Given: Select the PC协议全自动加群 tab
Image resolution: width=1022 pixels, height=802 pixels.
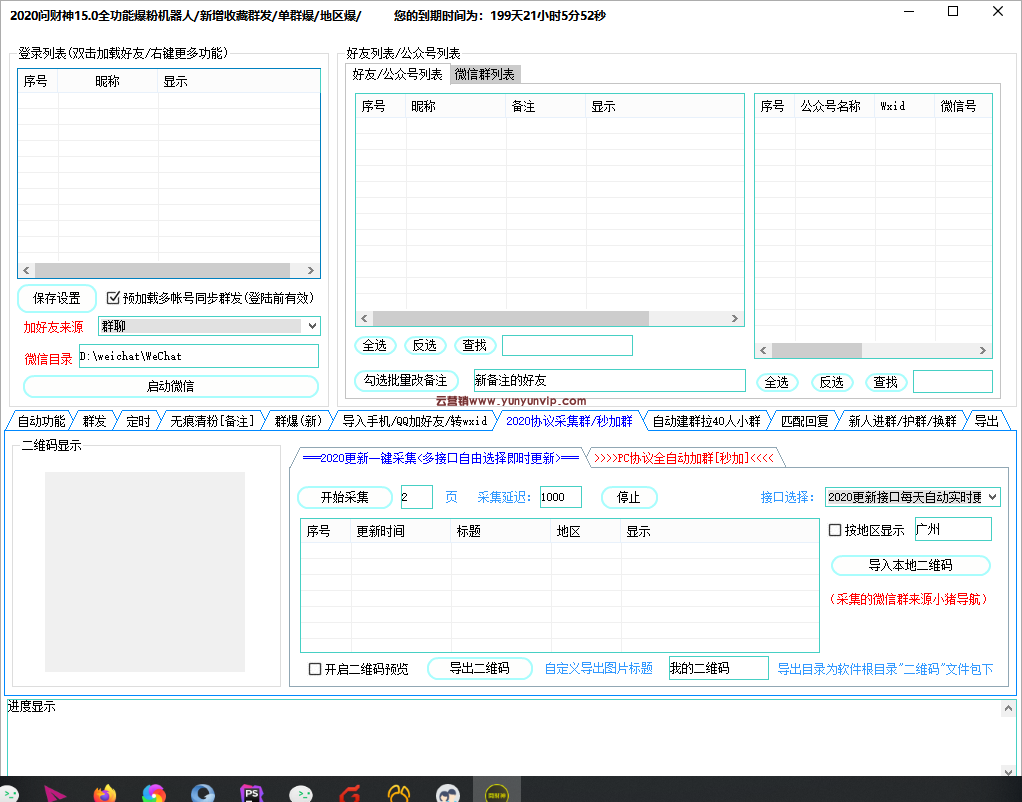Looking at the screenshot, I should tap(684, 458).
